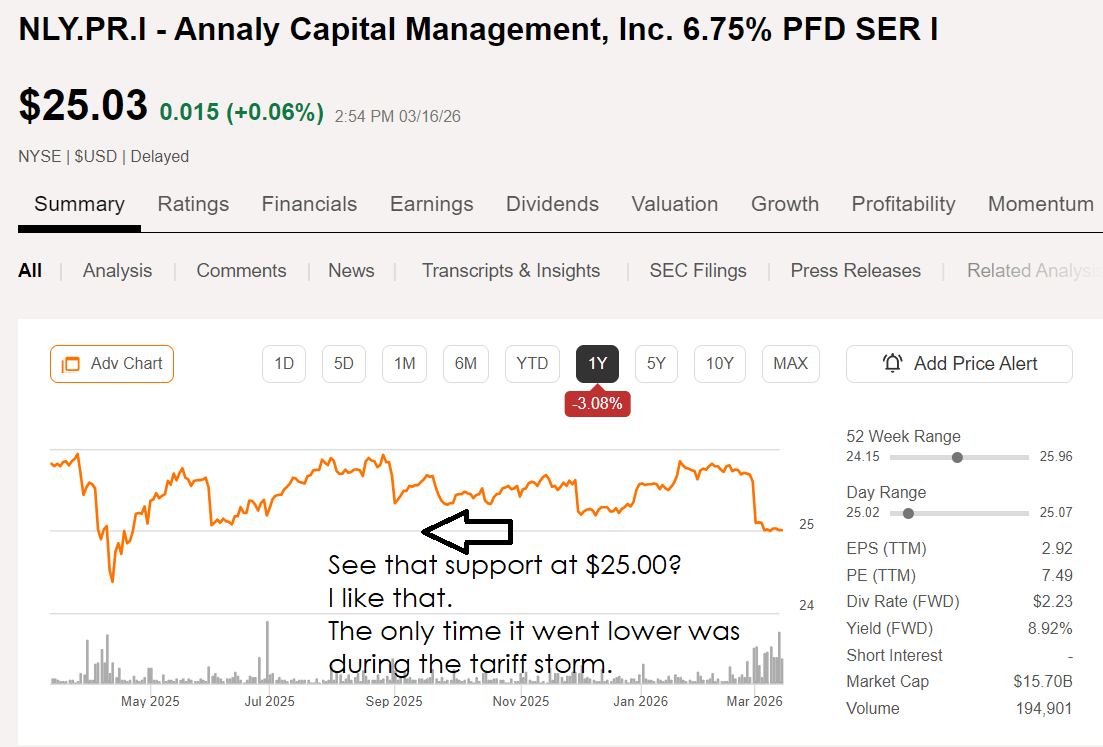Switch chart to 6M range
1103x747 pixels.
[465, 364]
